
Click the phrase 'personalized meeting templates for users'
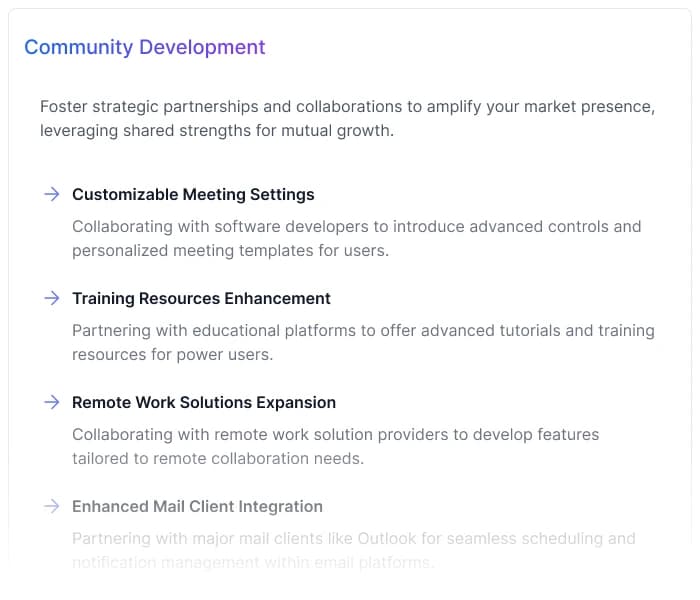pyautogui.click(x=230, y=250)
